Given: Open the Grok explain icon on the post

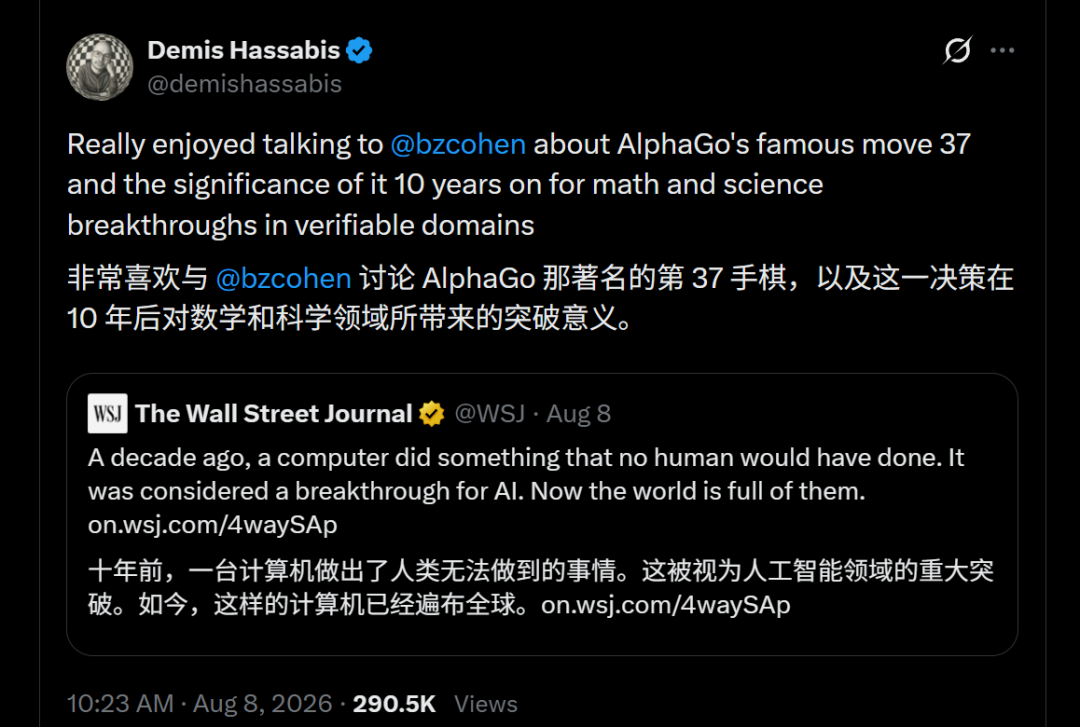Looking at the screenshot, I should (x=957, y=50).
